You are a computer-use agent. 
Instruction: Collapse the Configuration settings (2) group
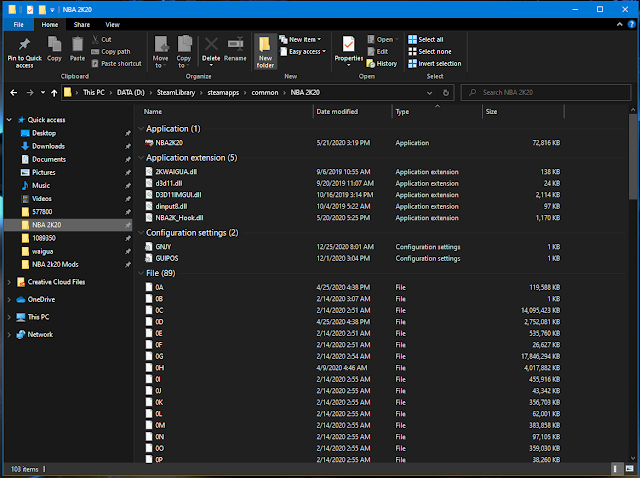click(141, 233)
